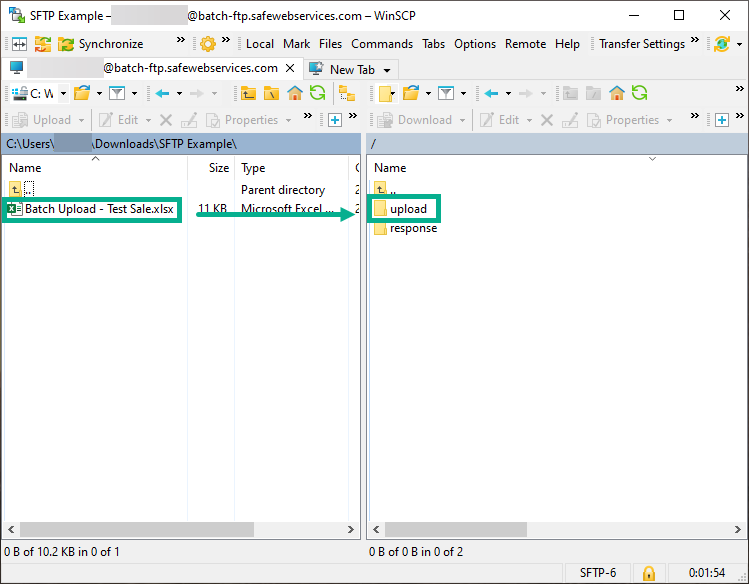Expand main toolbar overflow chevron after Synchronize

coord(181,40)
